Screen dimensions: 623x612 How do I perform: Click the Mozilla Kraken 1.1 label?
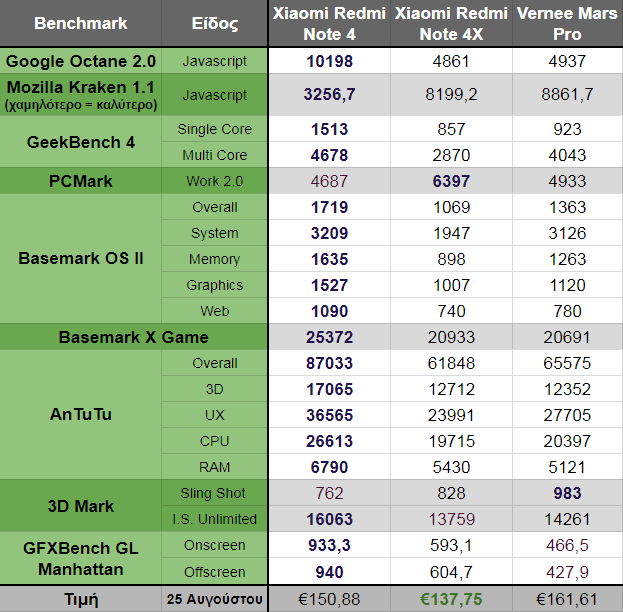coord(81,95)
